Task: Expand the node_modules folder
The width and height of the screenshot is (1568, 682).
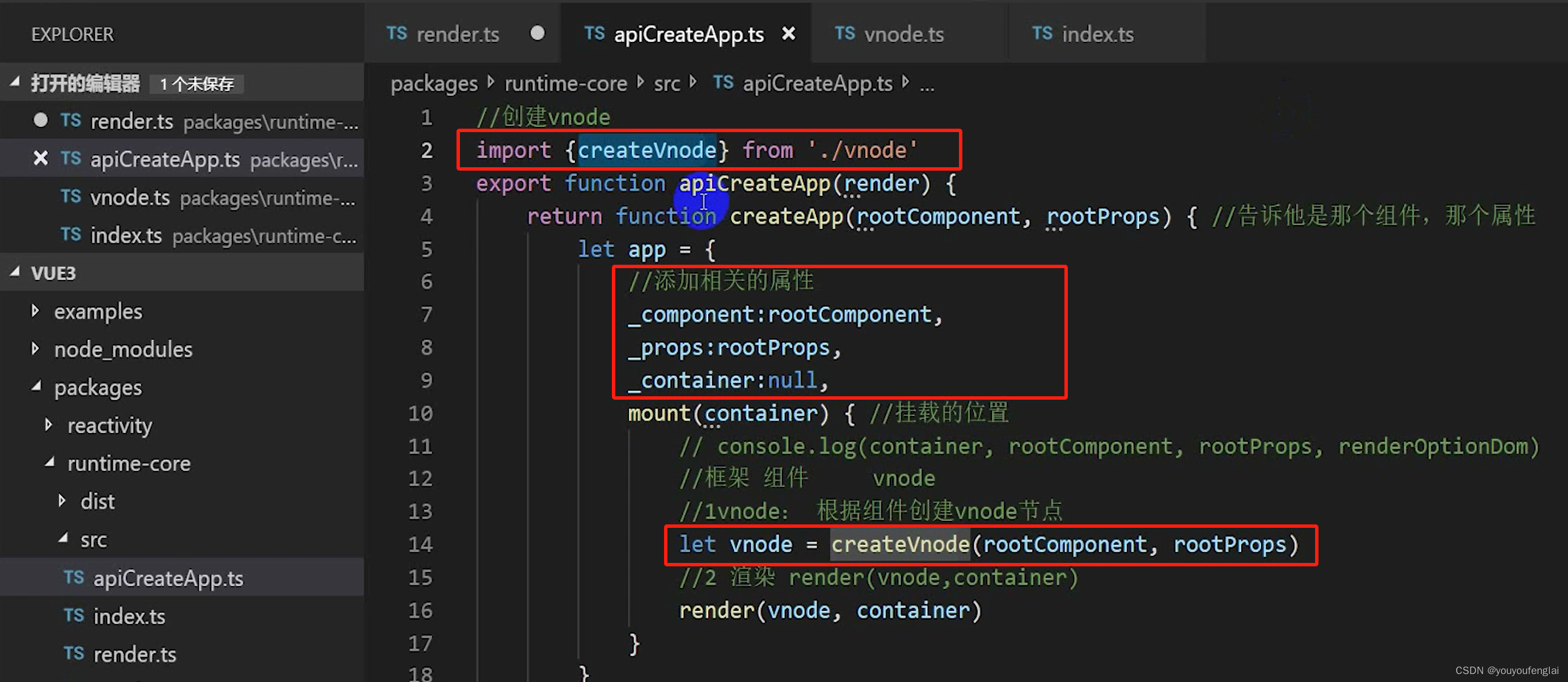Action: click(x=35, y=349)
